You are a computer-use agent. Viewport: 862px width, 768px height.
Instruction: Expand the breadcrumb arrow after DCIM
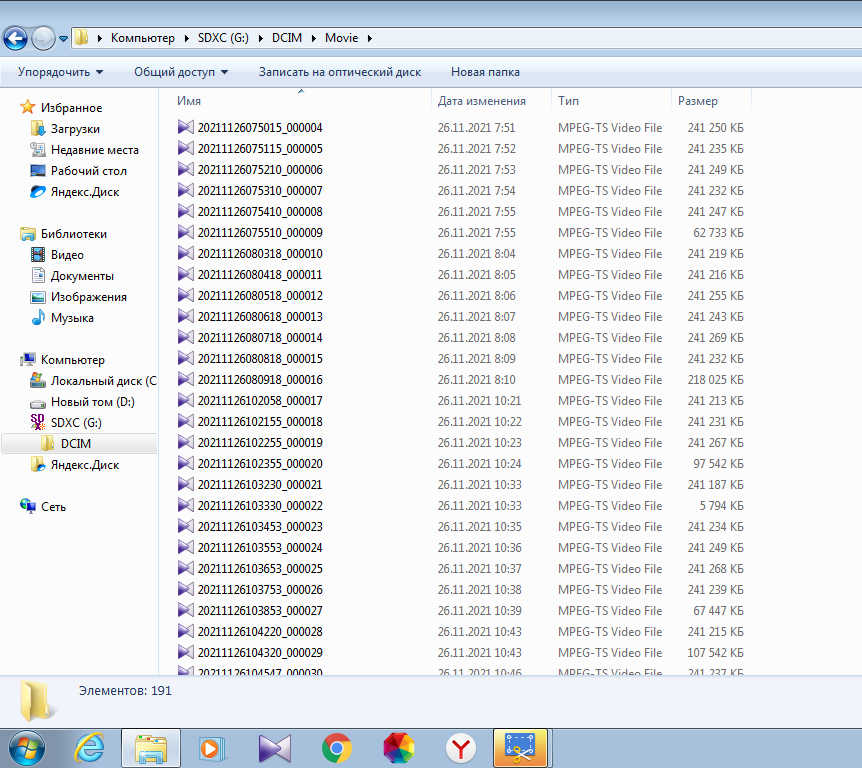[316, 38]
